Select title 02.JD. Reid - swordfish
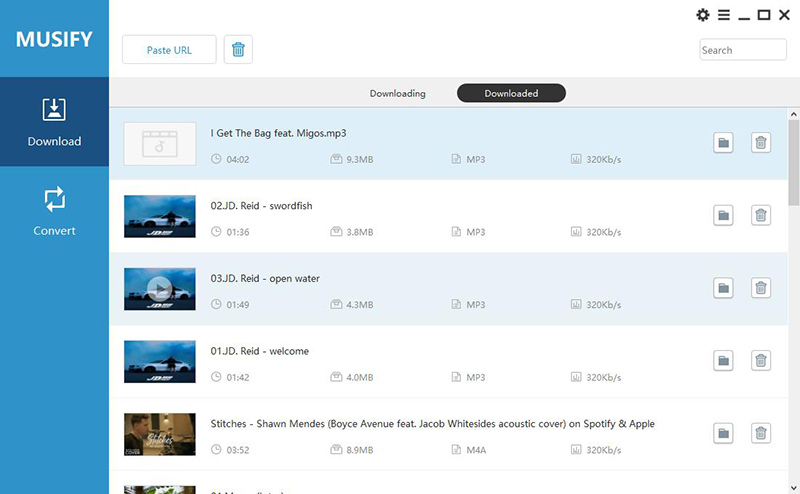Image resolution: width=800 pixels, height=494 pixels. coord(261,206)
